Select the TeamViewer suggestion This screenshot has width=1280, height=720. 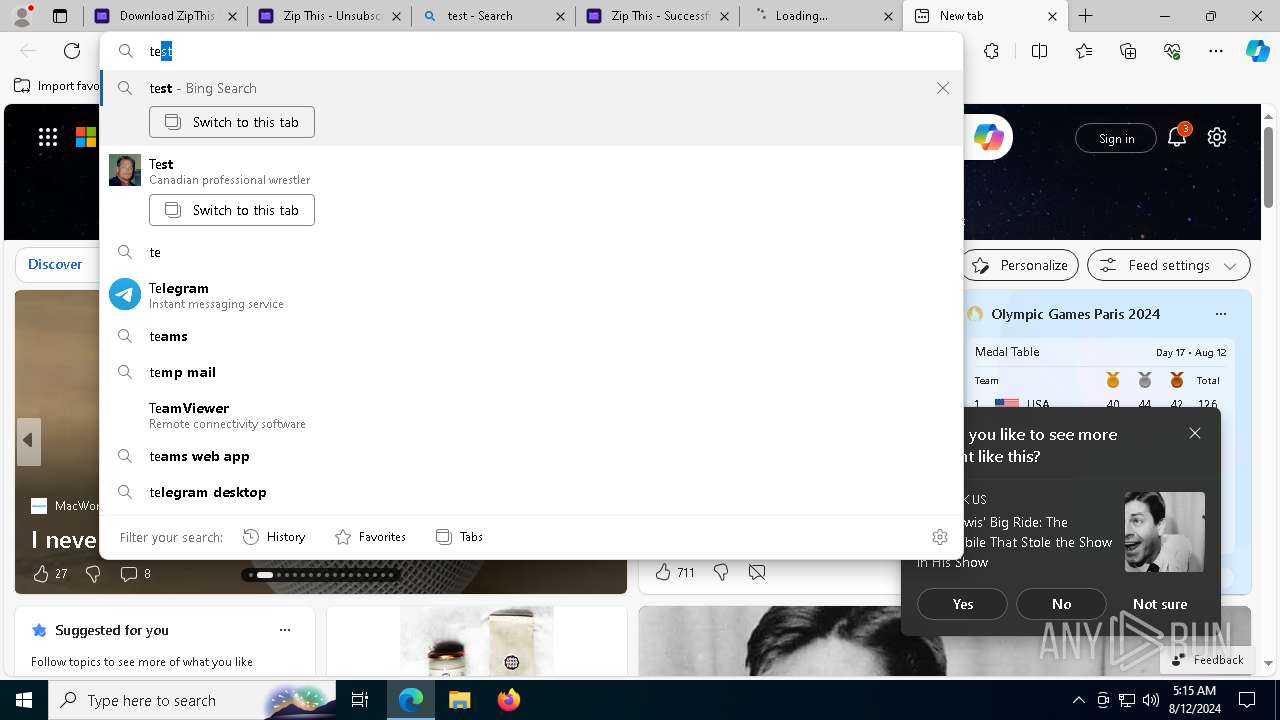pyautogui.click(x=531, y=415)
